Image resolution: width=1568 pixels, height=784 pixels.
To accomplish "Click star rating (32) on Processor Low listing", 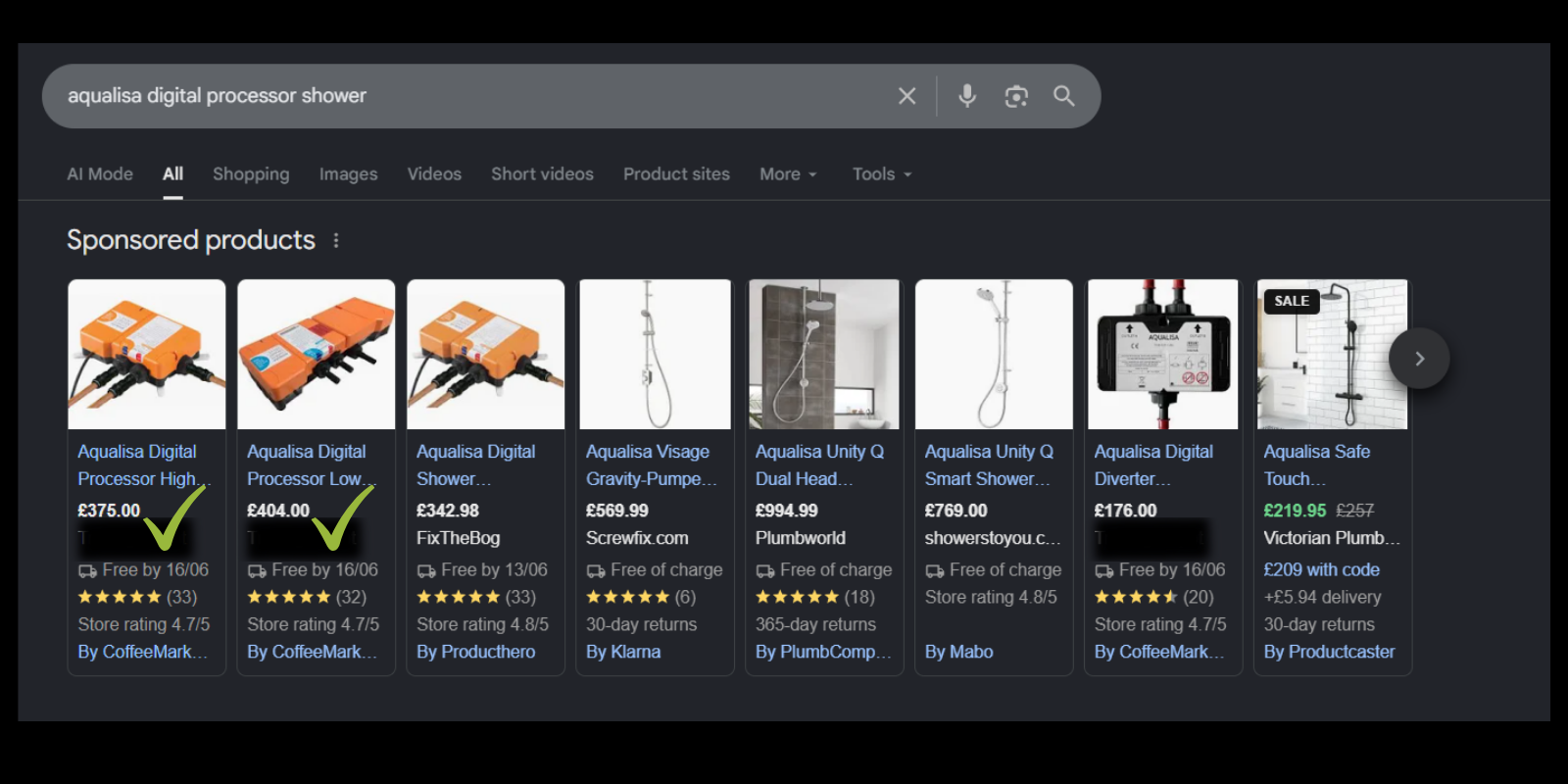I will (307, 597).
